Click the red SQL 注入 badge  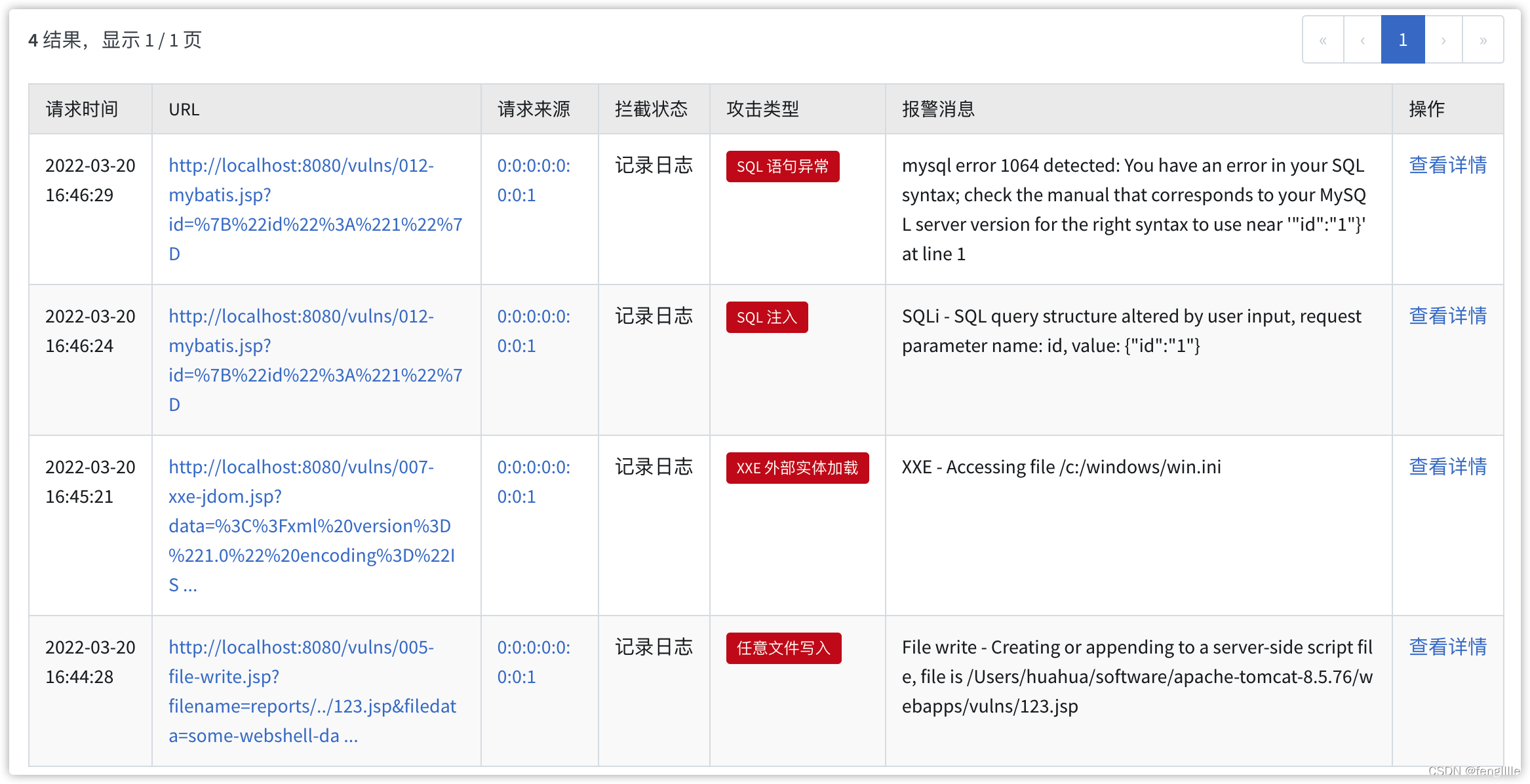click(x=766, y=317)
